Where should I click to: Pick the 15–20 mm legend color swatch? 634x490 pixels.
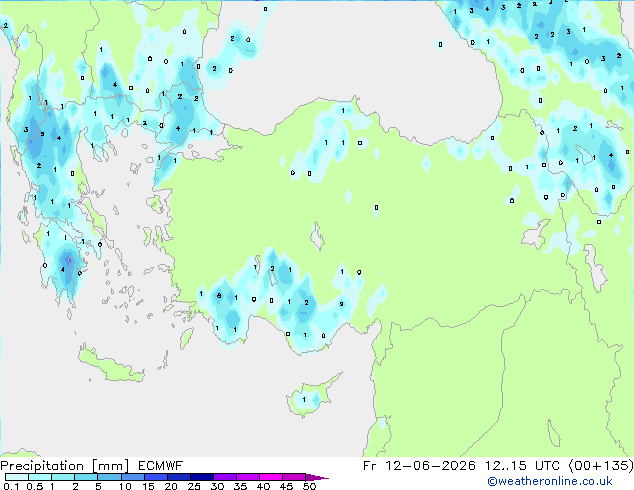pyautogui.click(x=155, y=477)
